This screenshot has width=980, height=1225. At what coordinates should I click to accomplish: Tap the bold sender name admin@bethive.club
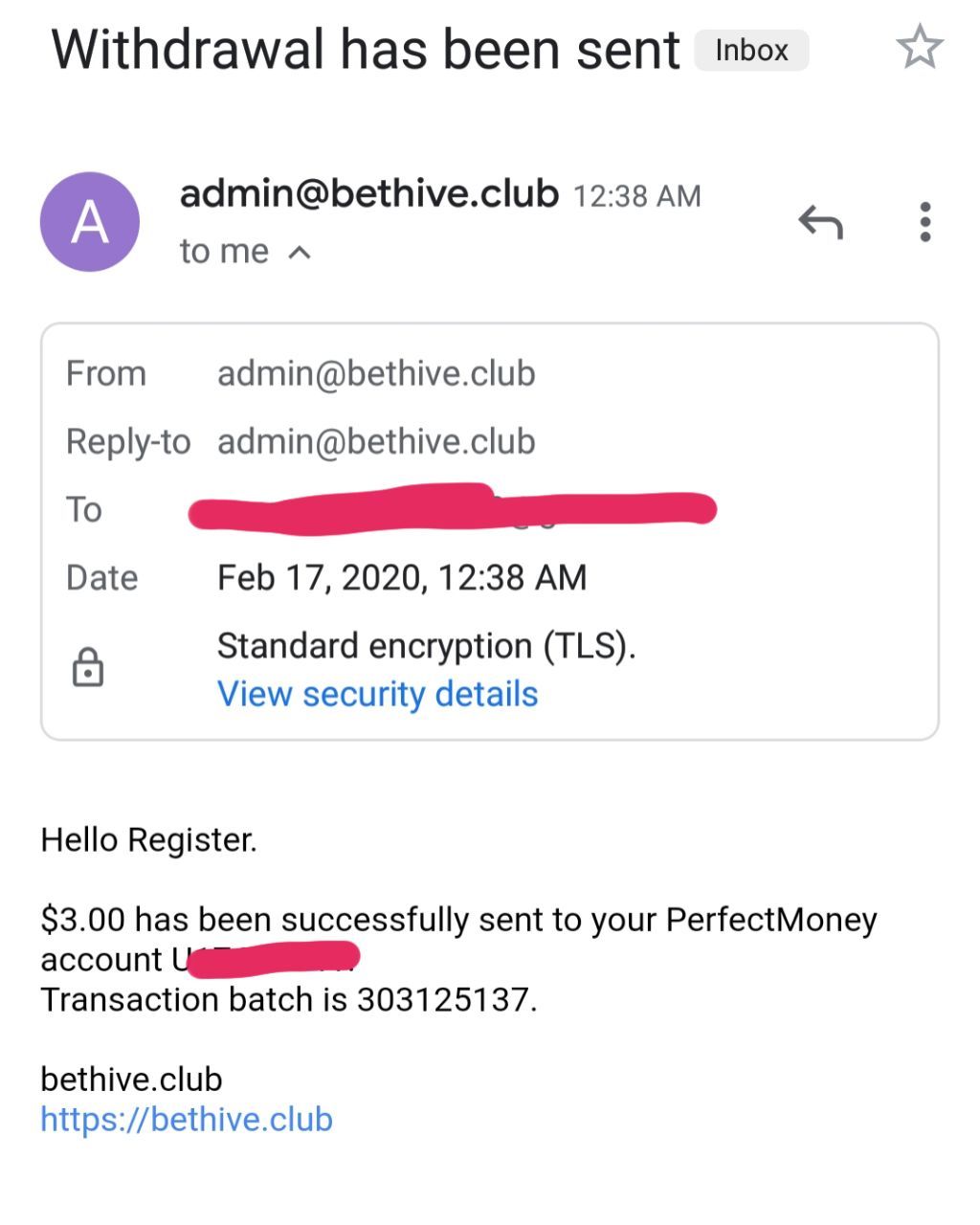click(368, 194)
